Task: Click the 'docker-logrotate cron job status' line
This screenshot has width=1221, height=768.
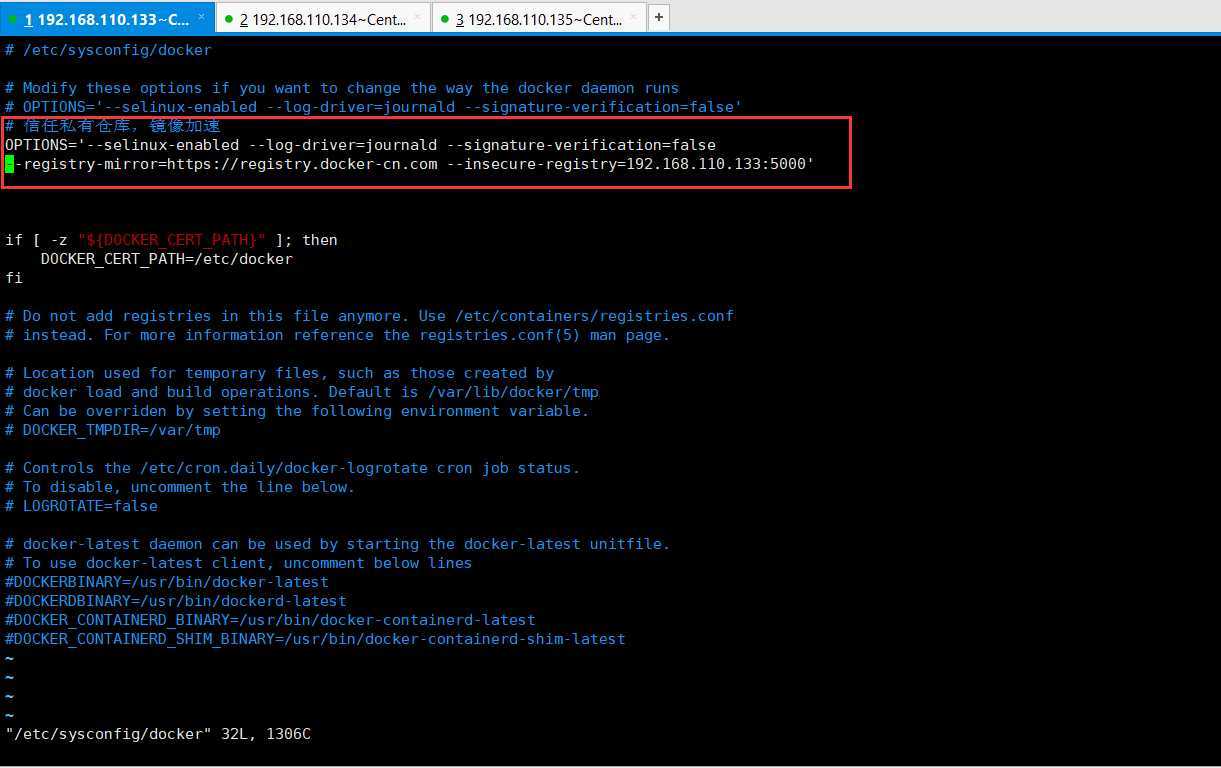Action: point(292,468)
